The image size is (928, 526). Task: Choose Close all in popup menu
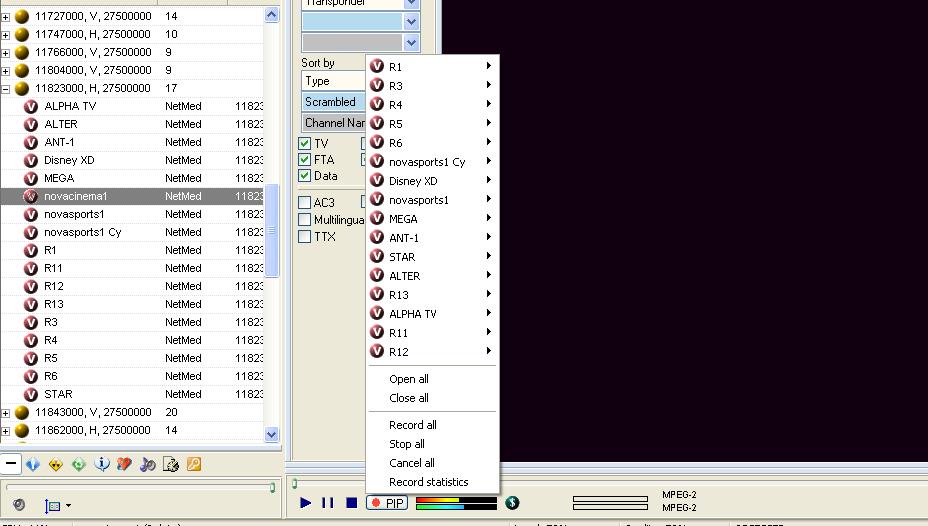click(x=433, y=398)
